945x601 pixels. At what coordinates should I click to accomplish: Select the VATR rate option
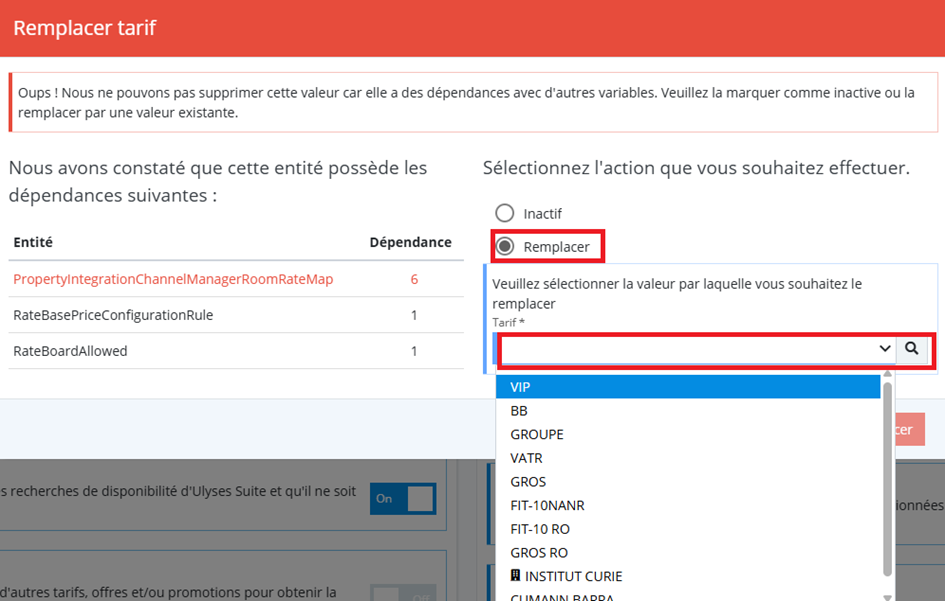tap(526, 458)
